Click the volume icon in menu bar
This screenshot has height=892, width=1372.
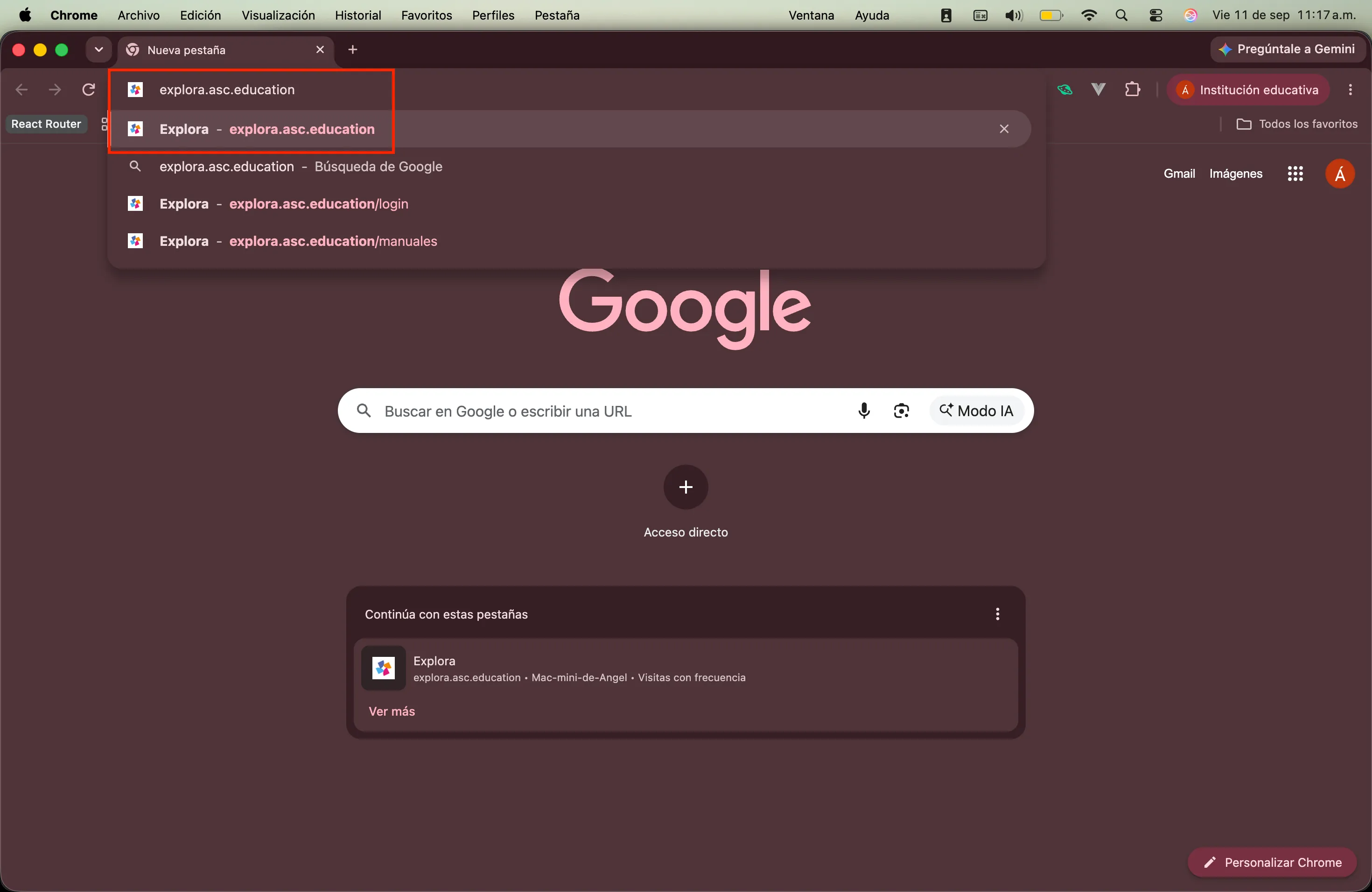pos(1014,15)
